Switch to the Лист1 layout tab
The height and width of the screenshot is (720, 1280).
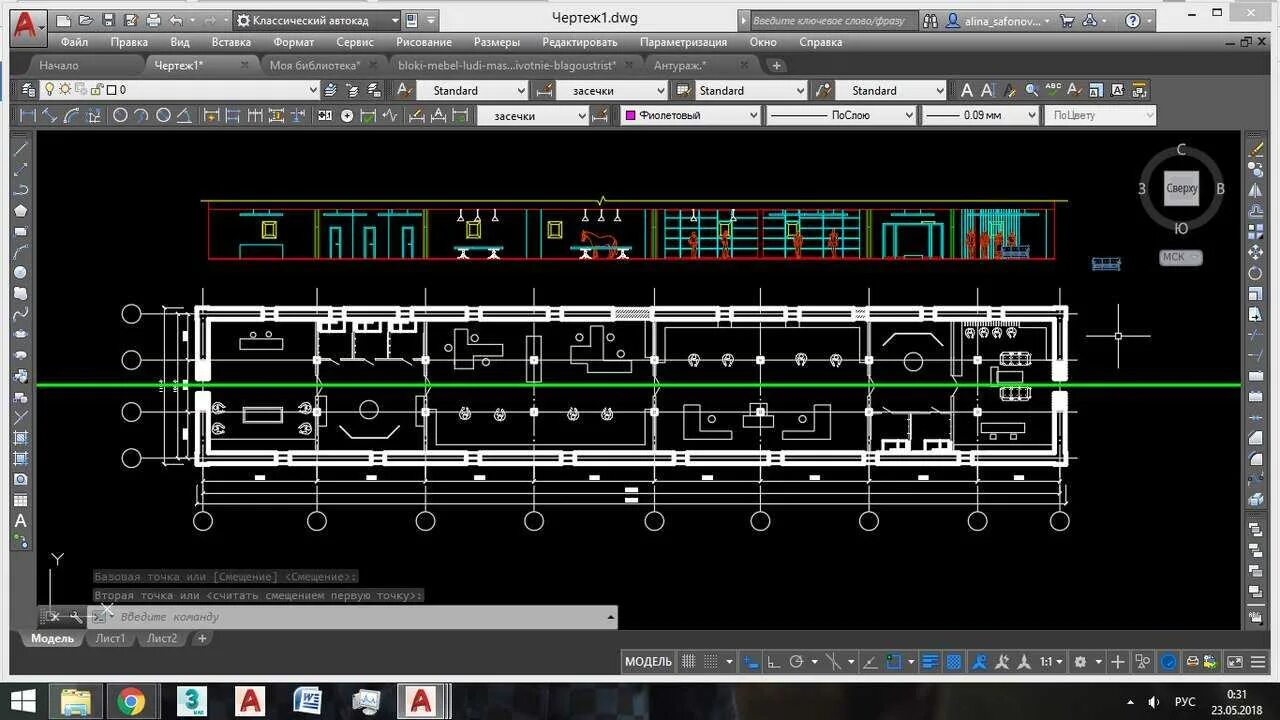[110, 638]
